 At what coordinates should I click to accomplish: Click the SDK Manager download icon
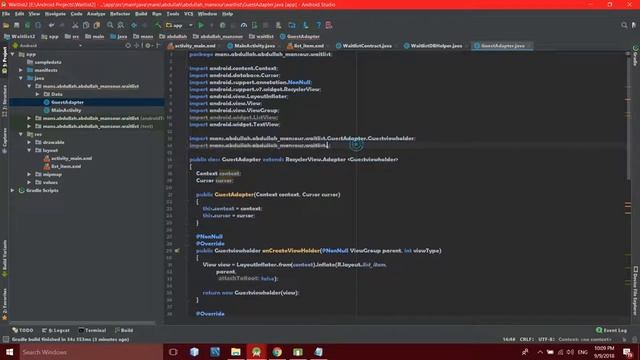(x=305, y=25)
